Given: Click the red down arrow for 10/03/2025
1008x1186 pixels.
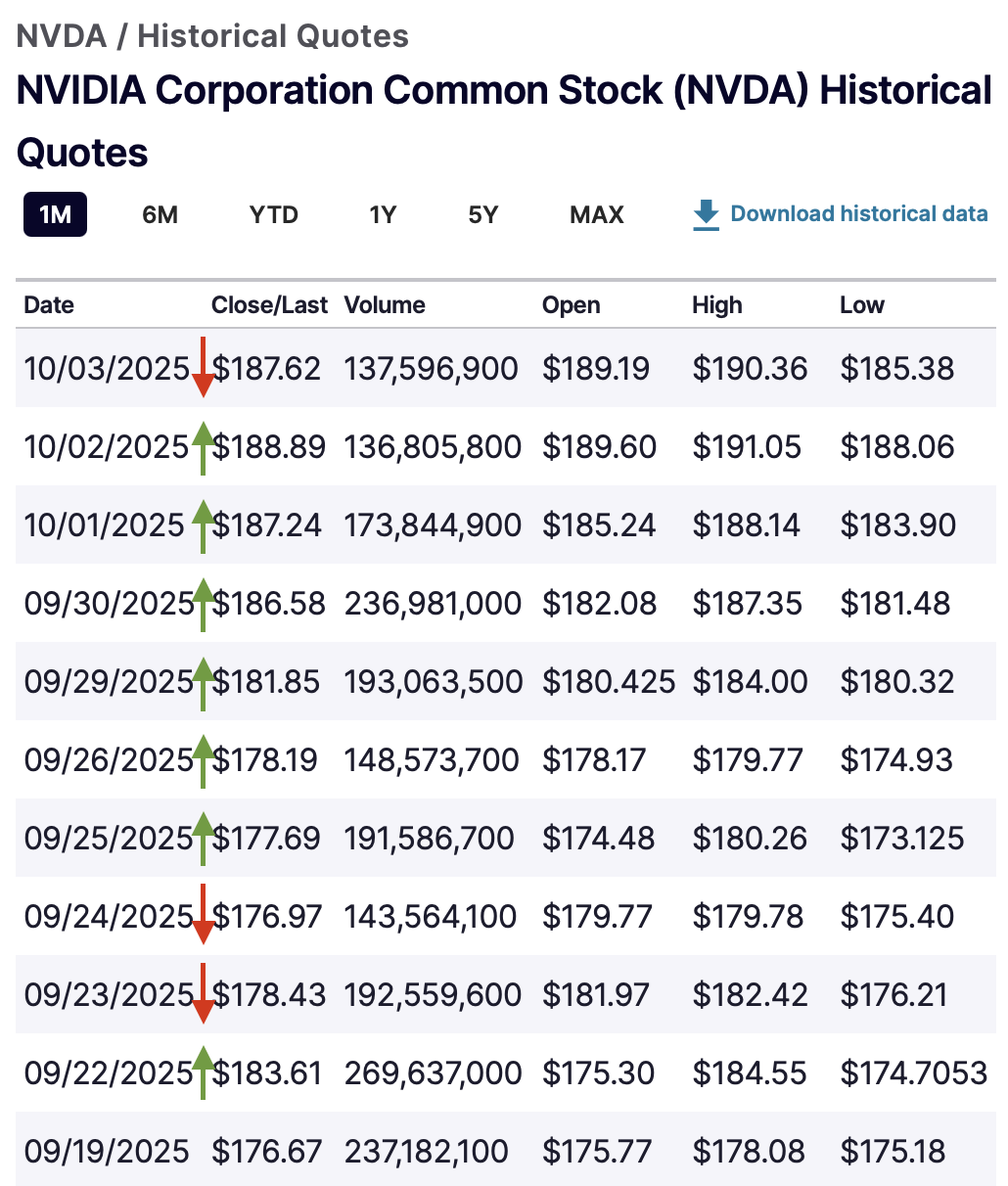Looking at the screenshot, I should [203, 368].
